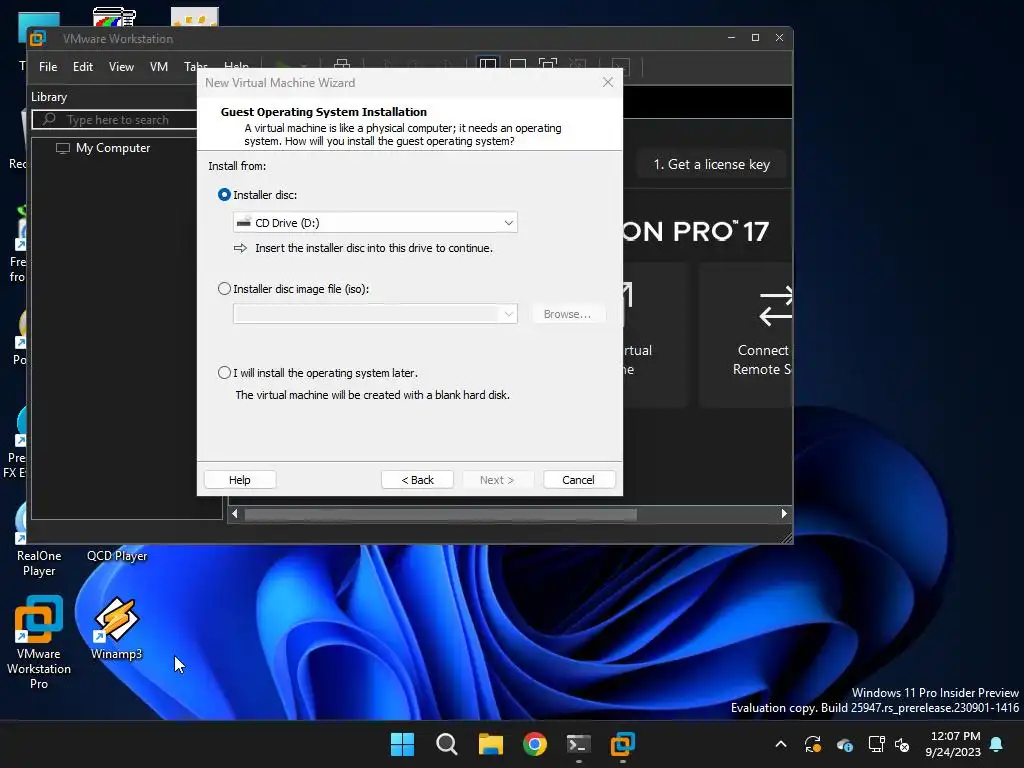The image size is (1024, 768).
Task: Open the Windows Start menu
Action: point(402,744)
